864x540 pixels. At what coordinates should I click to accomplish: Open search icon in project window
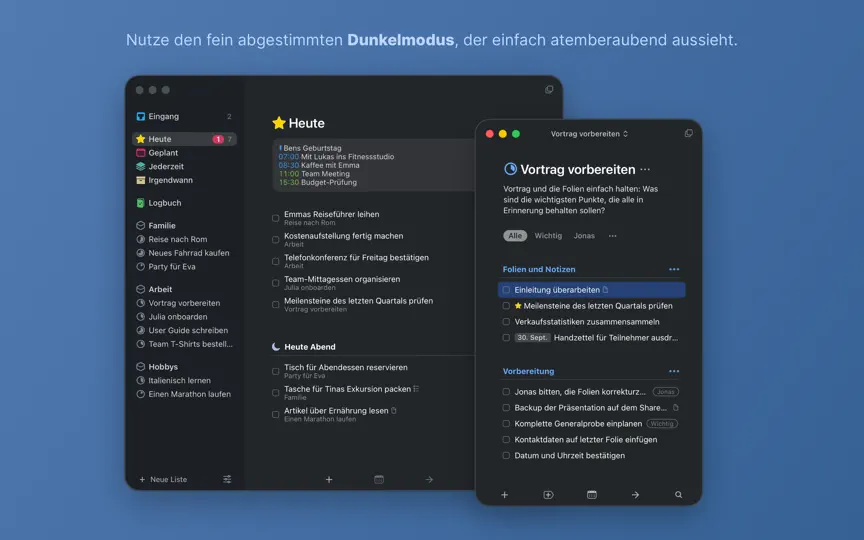click(679, 495)
